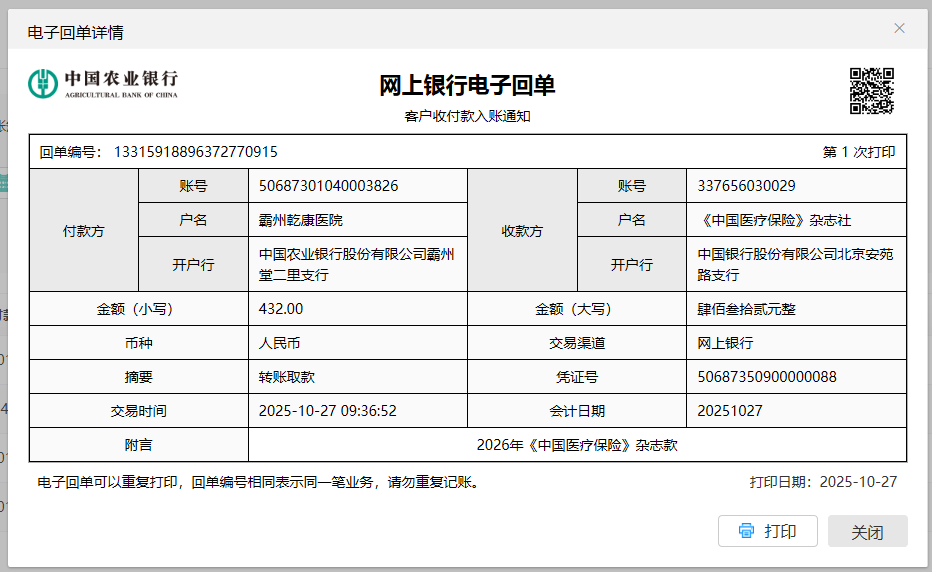The image size is (932, 572).
Task: Click the printer icon in the 打印 button
Action: tap(746, 531)
